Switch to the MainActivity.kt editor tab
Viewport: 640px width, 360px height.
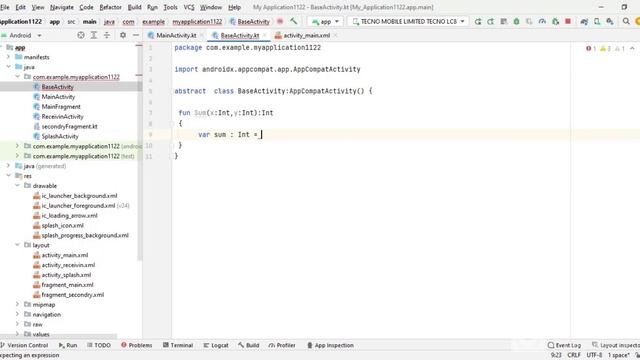click(176, 36)
